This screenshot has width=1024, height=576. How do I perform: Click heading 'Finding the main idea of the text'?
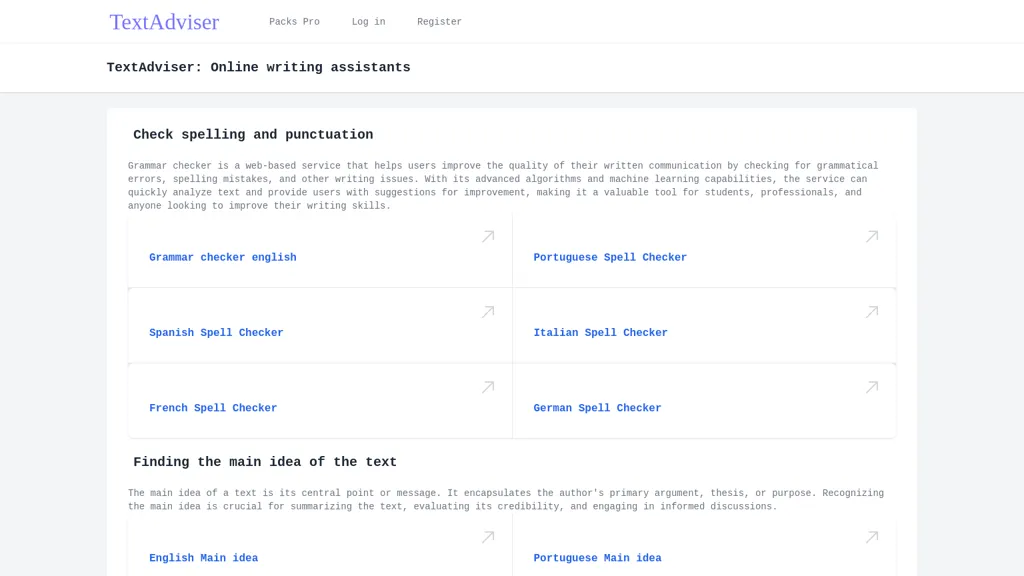pos(265,462)
